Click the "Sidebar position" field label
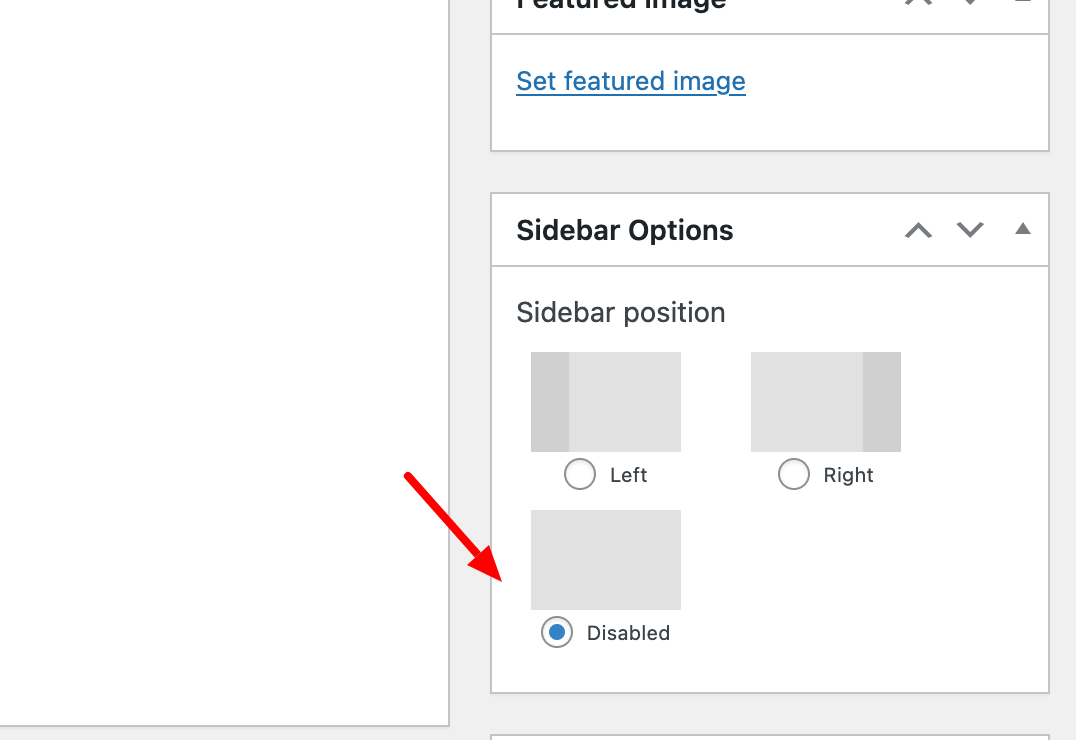The width and height of the screenshot is (1076, 740). point(621,313)
